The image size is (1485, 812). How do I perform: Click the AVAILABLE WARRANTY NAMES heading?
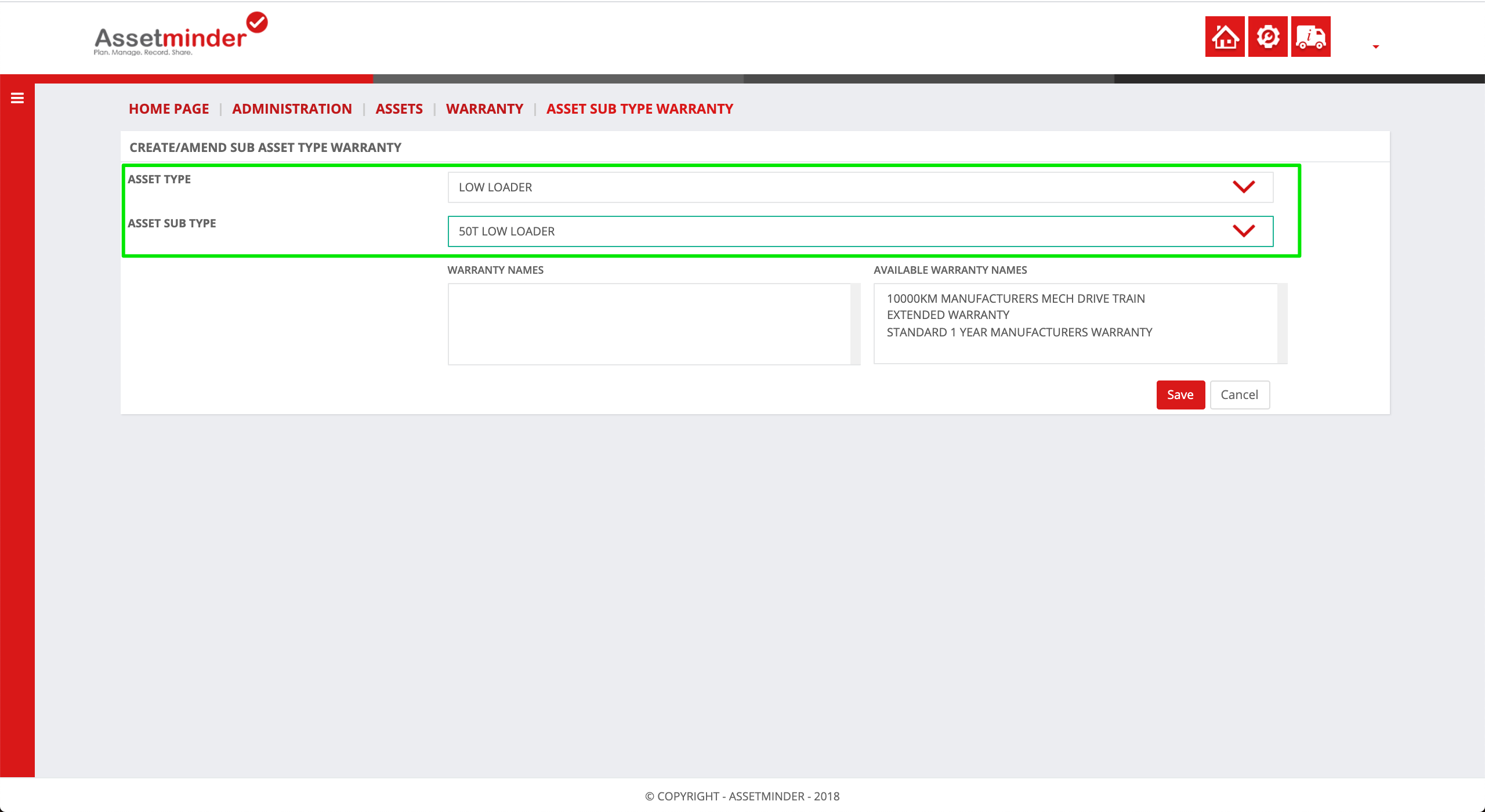coord(950,270)
